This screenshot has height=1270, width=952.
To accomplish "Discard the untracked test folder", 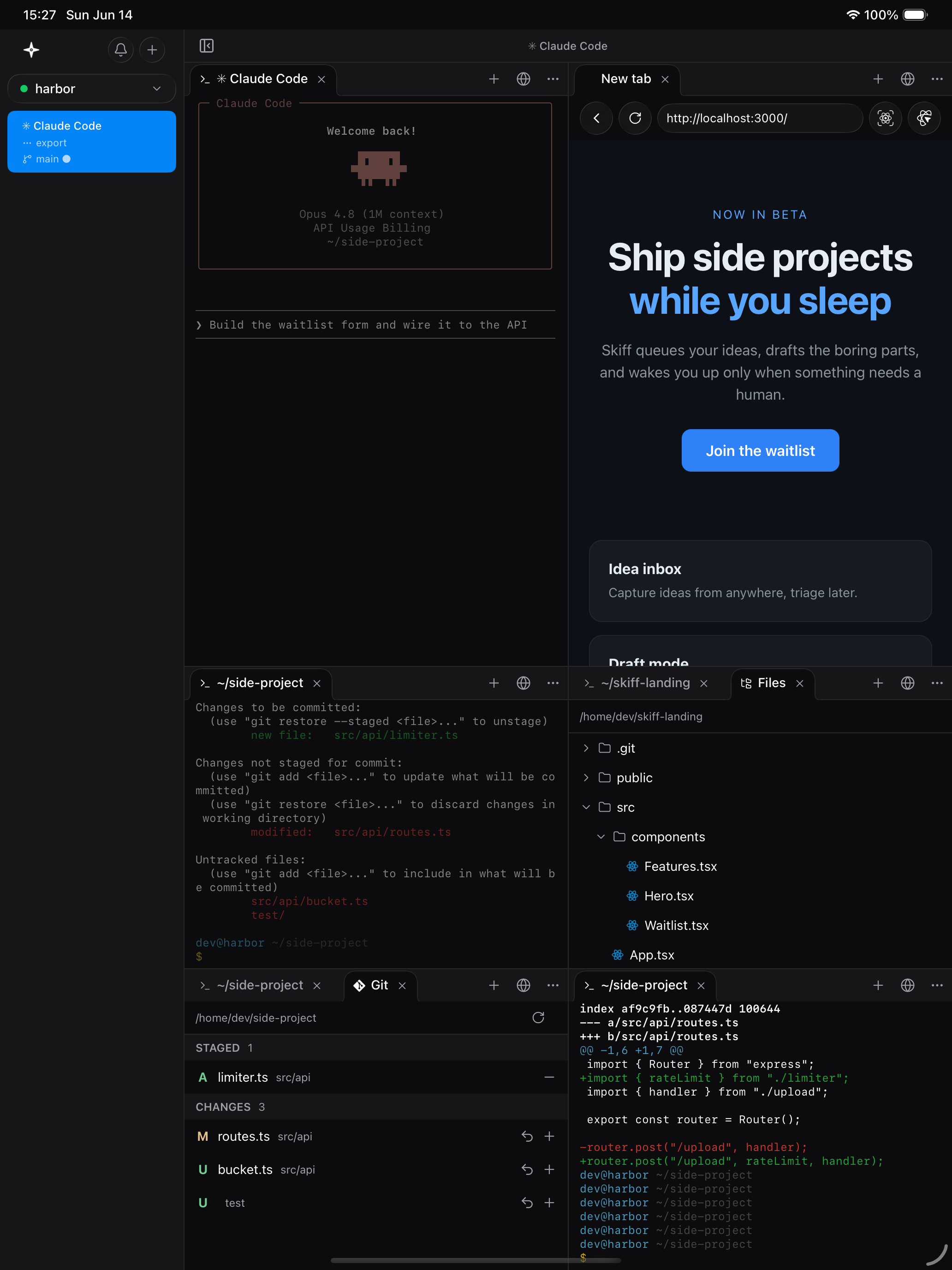I will click(x=527, y=1203).
